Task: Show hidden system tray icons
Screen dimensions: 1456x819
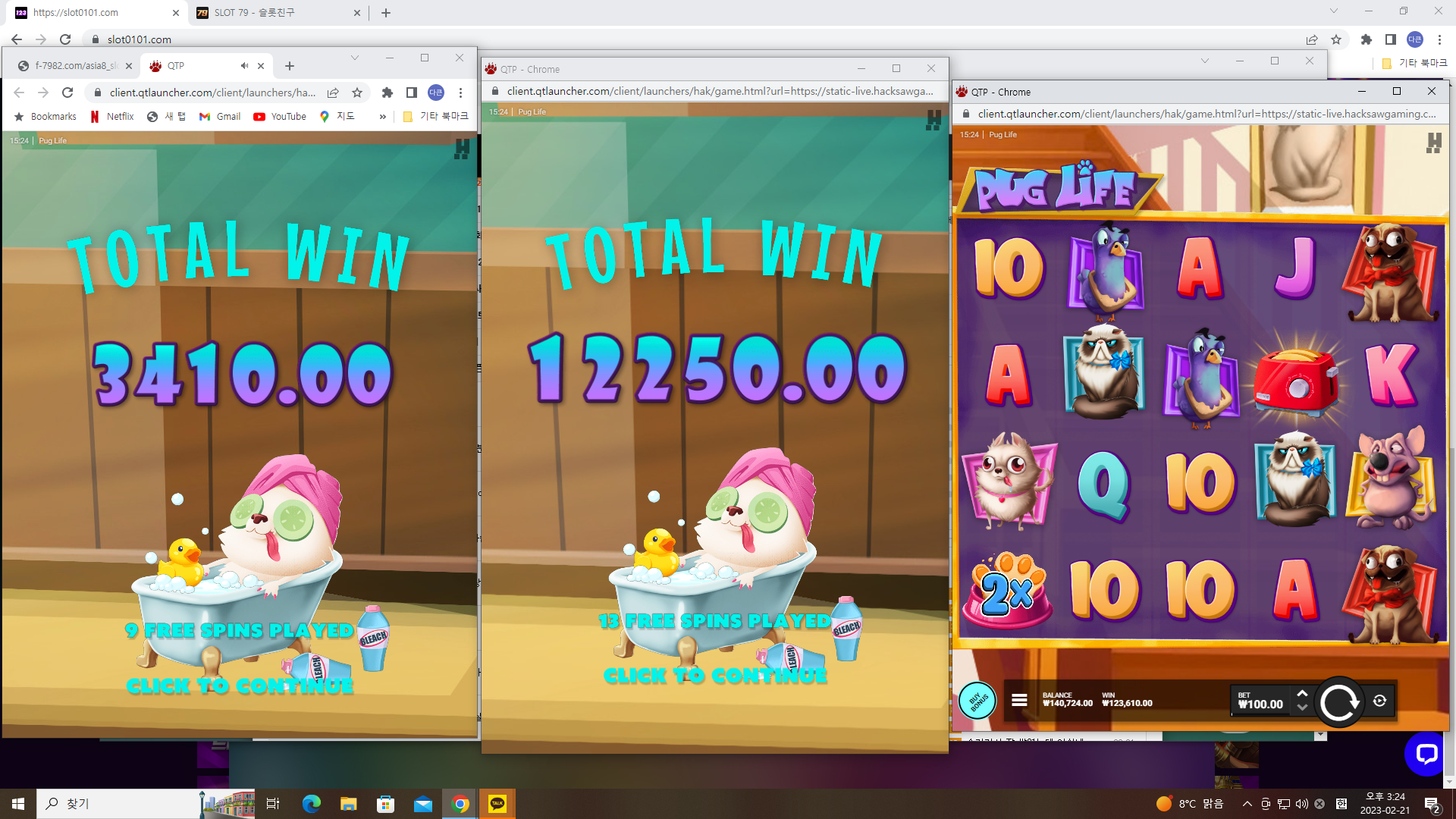Action: point(1247,804)
